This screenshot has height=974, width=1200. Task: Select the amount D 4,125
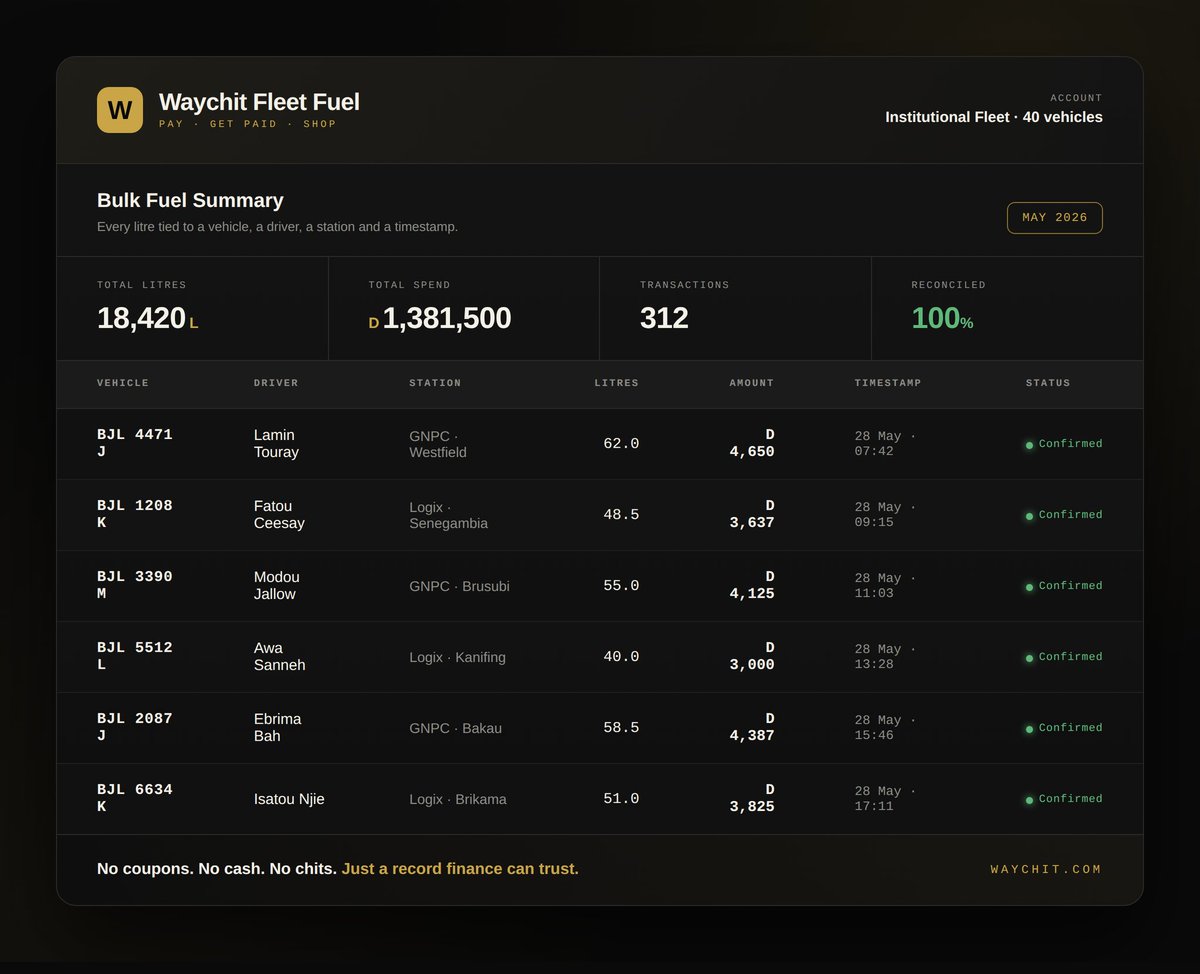(752, 585)
